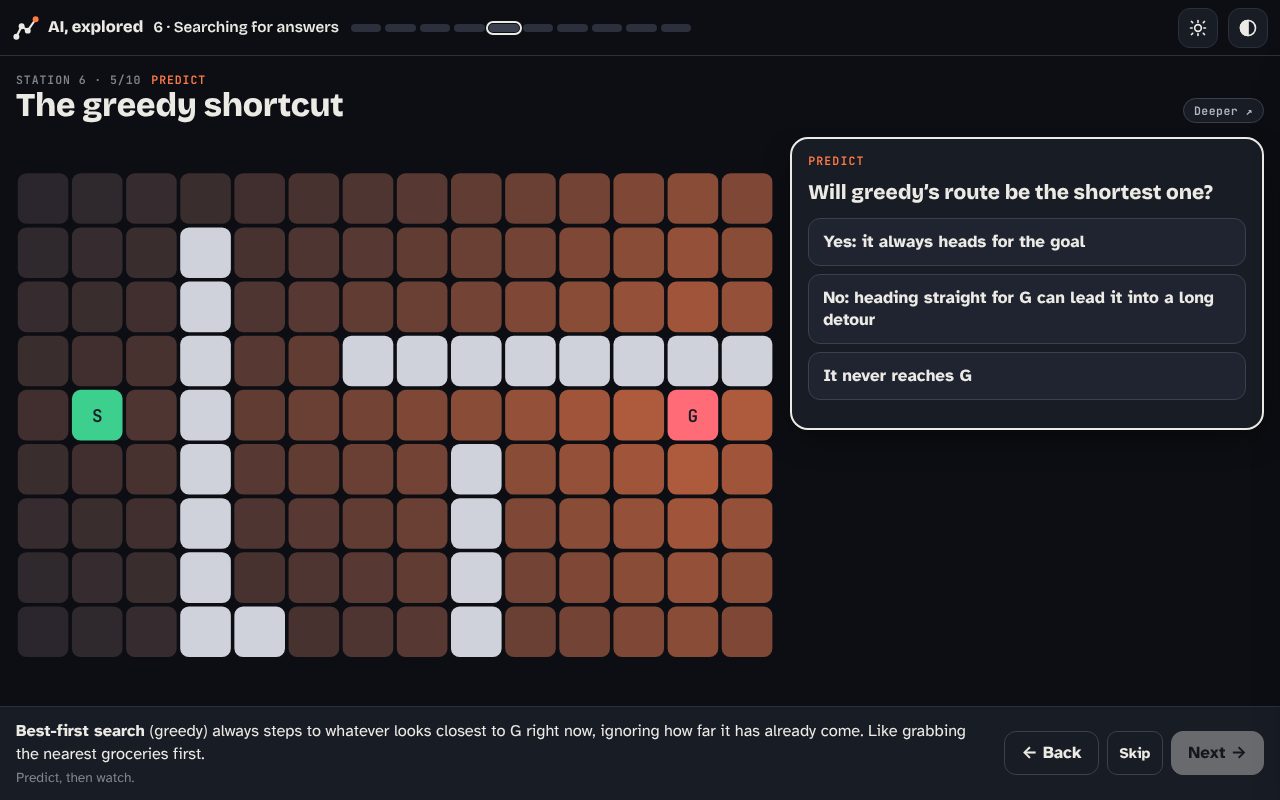1280x800 pixels.
Task: Go Back to the previous step
Action: click(x=1051, y=753)
